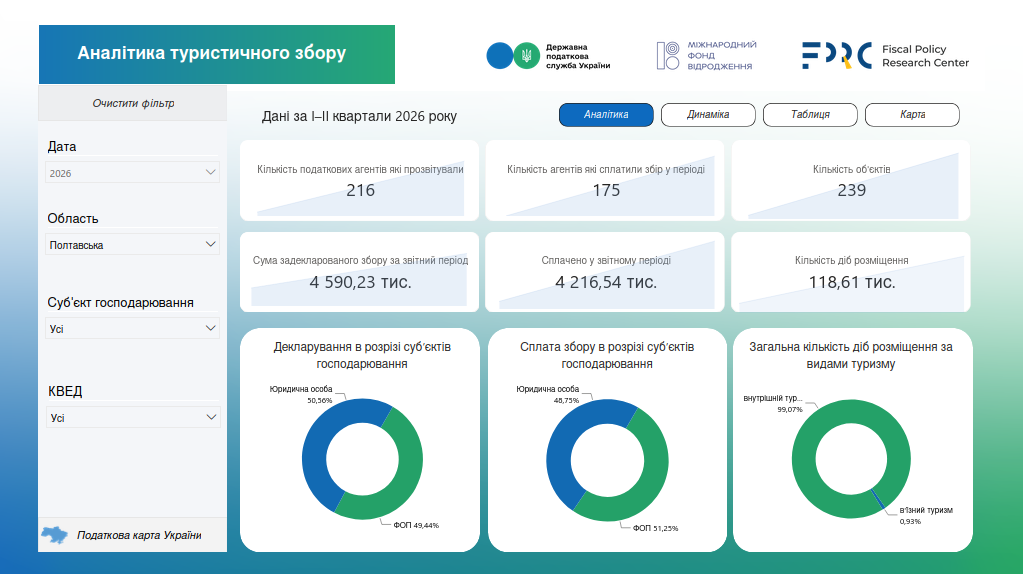This screenshot has width=1023, height=574.
Task: Expand the КВЕД dropdown list
Action: [x=133, y=417]
